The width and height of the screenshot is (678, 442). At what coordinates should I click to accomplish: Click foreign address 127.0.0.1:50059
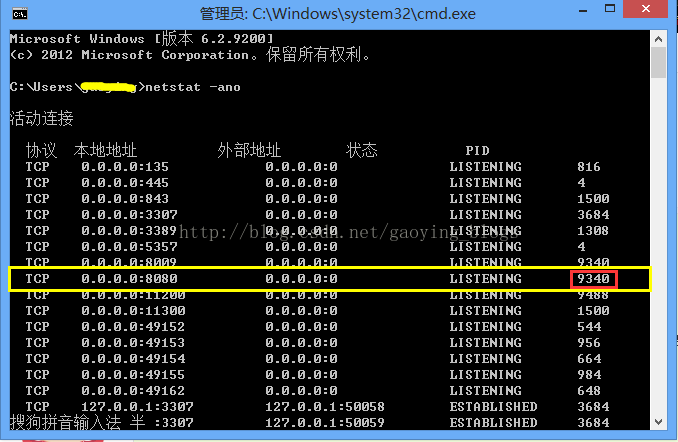pos(325,423)
